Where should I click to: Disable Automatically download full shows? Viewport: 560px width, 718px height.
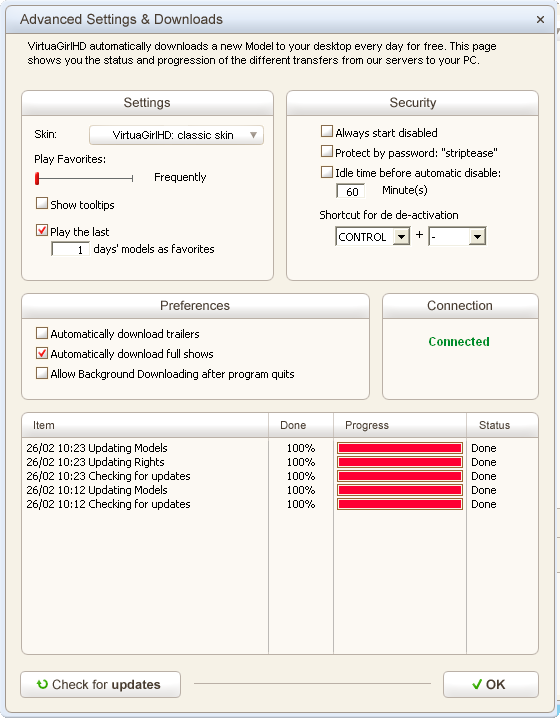pos(42,353)
